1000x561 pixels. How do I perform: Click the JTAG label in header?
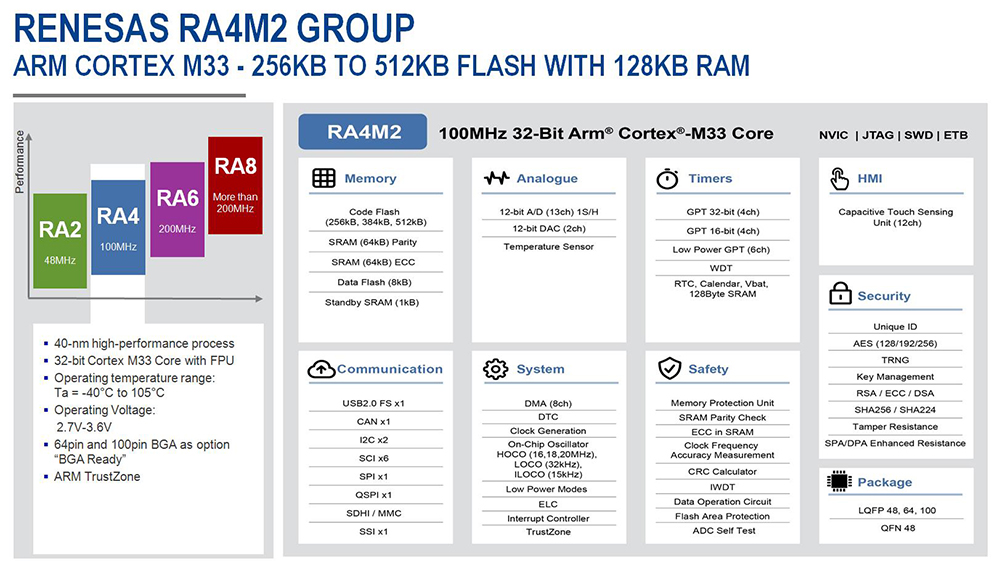(x=876, y=134)
